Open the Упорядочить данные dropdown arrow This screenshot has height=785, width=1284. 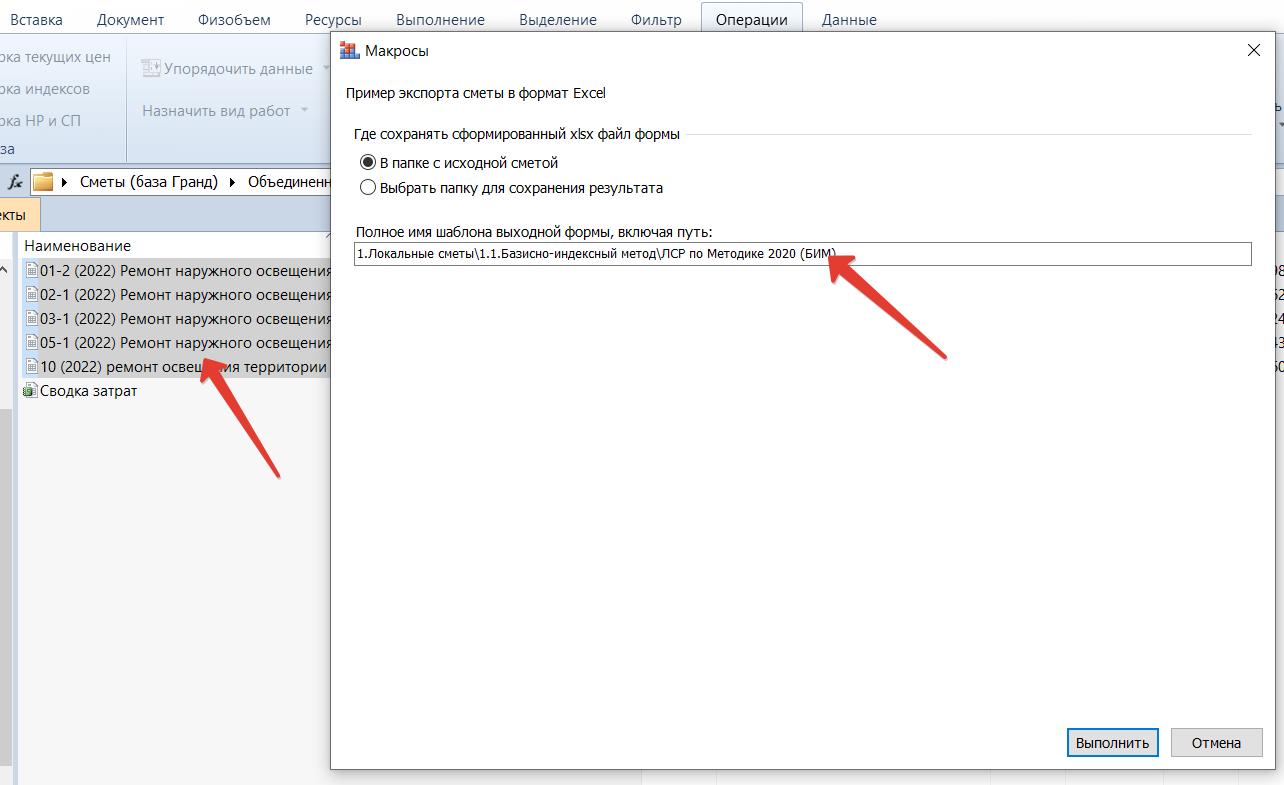click(x=325, y=69)
